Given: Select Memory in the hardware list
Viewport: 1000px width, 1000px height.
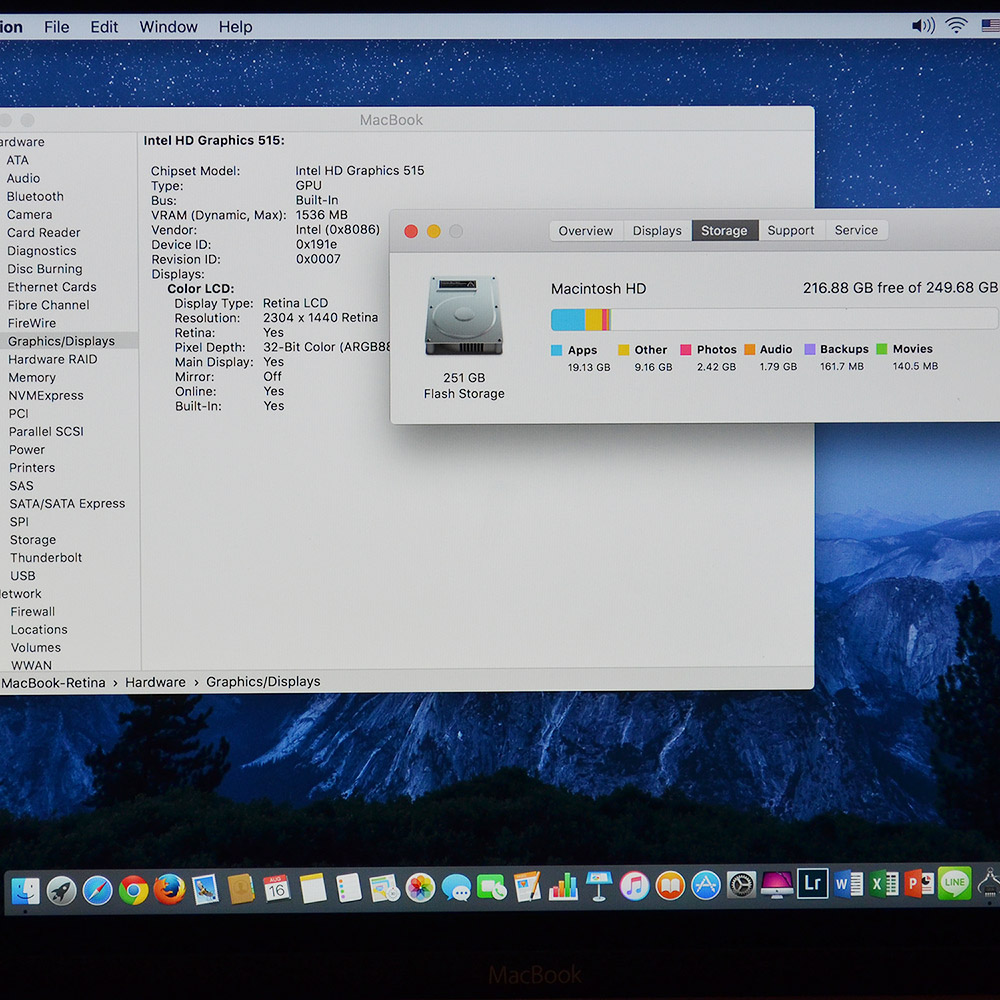Looking at the screenshot, I should coord(32,378).
